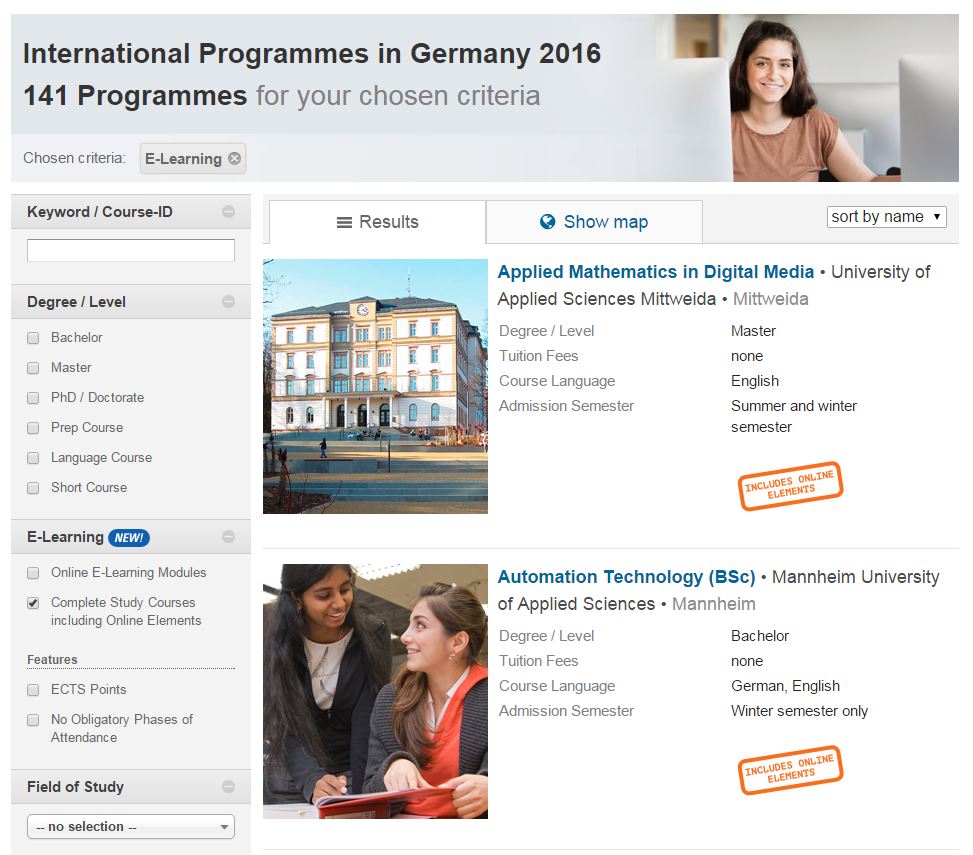Remove the E-Learning chosen criteria filter
This screenshot has width=973, height=855.
click(x=233, y=158)
